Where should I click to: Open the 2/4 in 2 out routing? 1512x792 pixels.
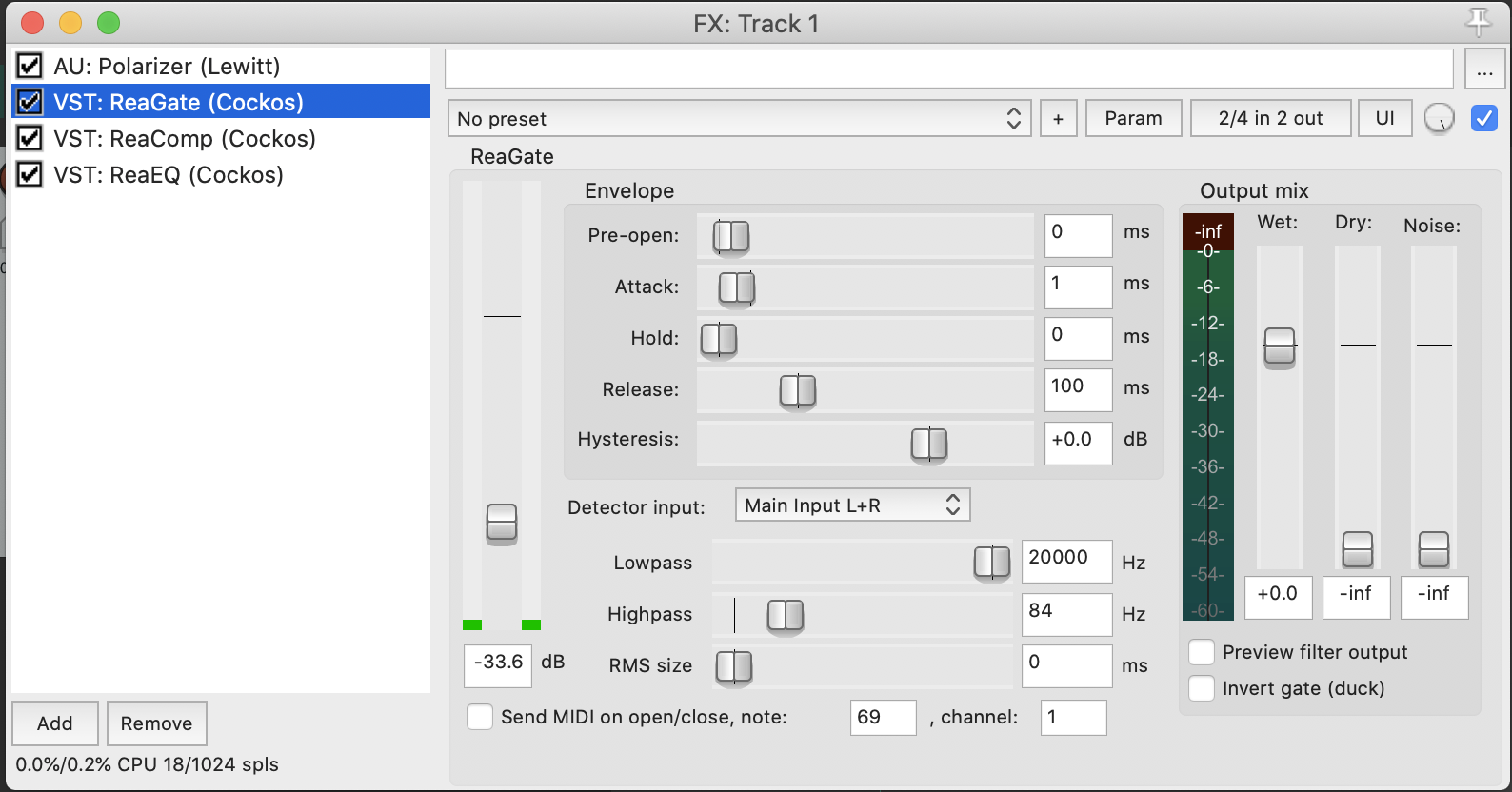(1270, 119)
